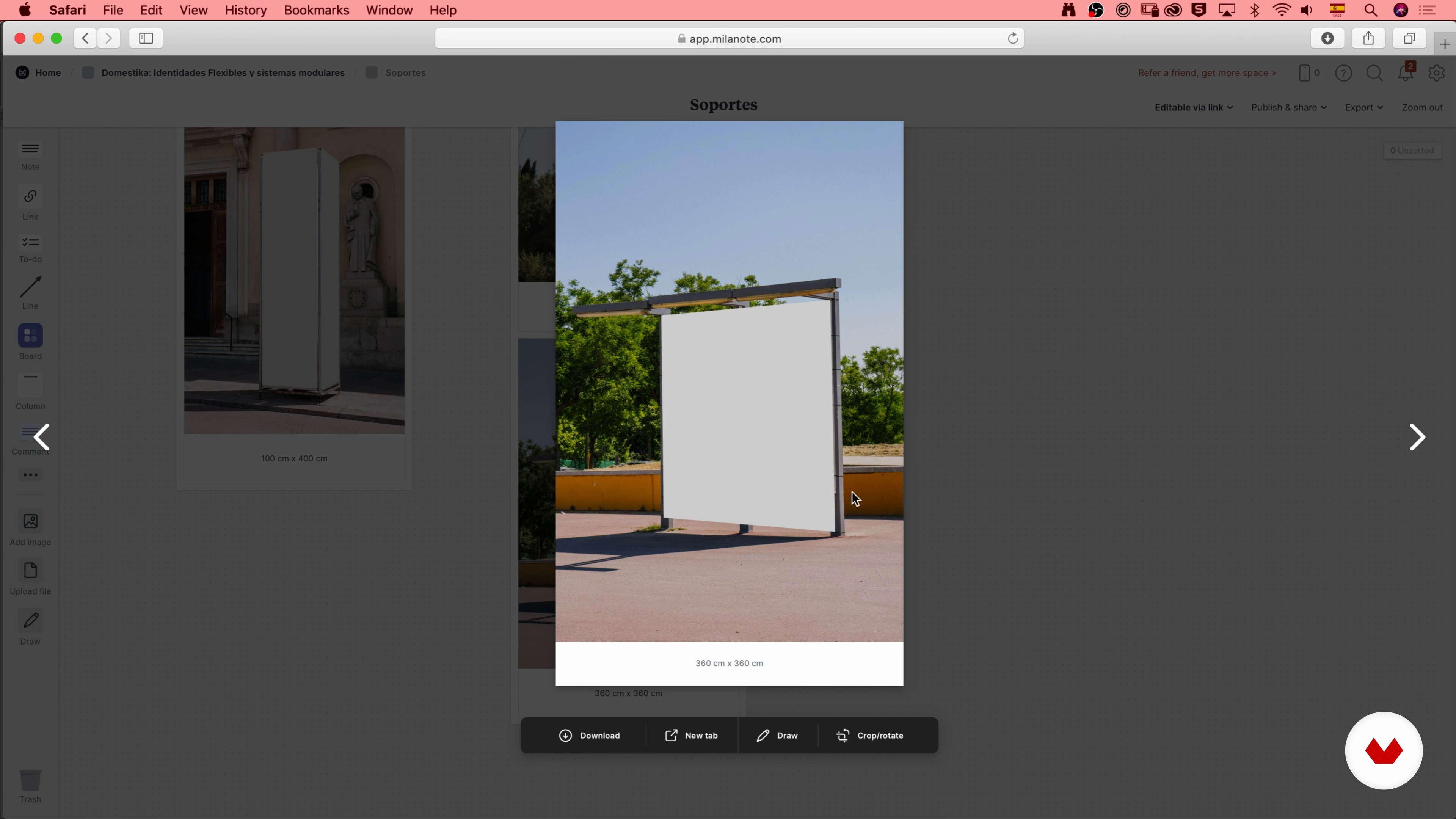Click the Soportes board title
This screenshot has width=1456, height=819.
click(723, 105)
